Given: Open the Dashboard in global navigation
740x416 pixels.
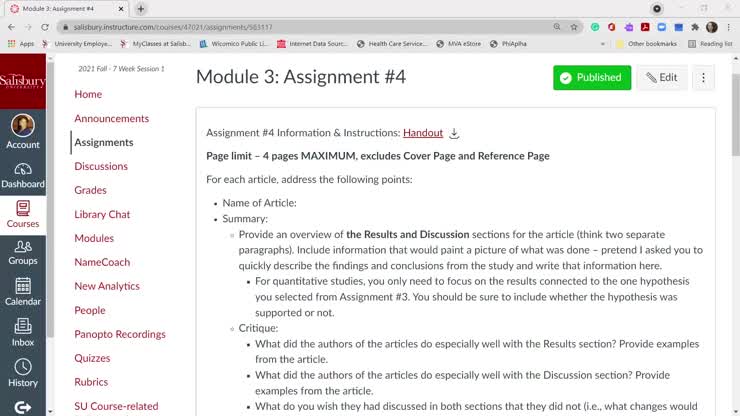Looking at the screenshot, I should (23, 176).
